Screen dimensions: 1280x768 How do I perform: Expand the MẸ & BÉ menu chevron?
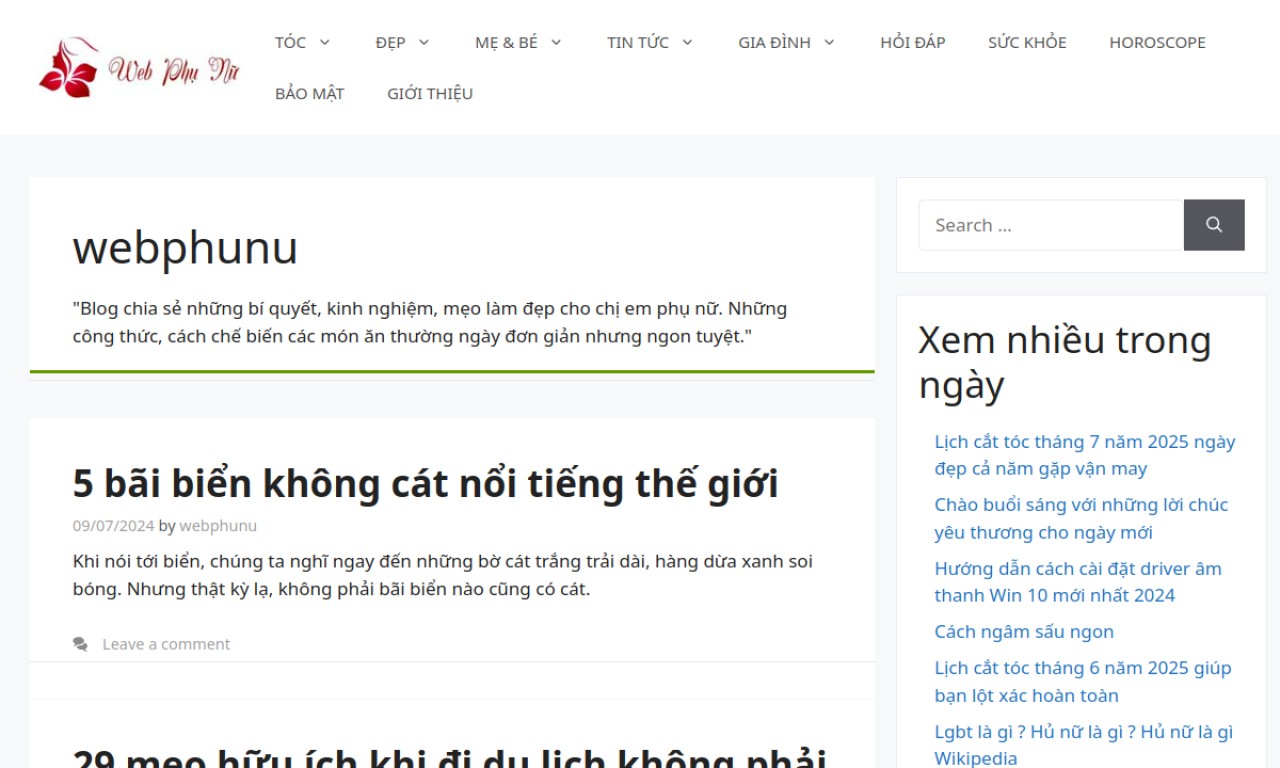556,42
